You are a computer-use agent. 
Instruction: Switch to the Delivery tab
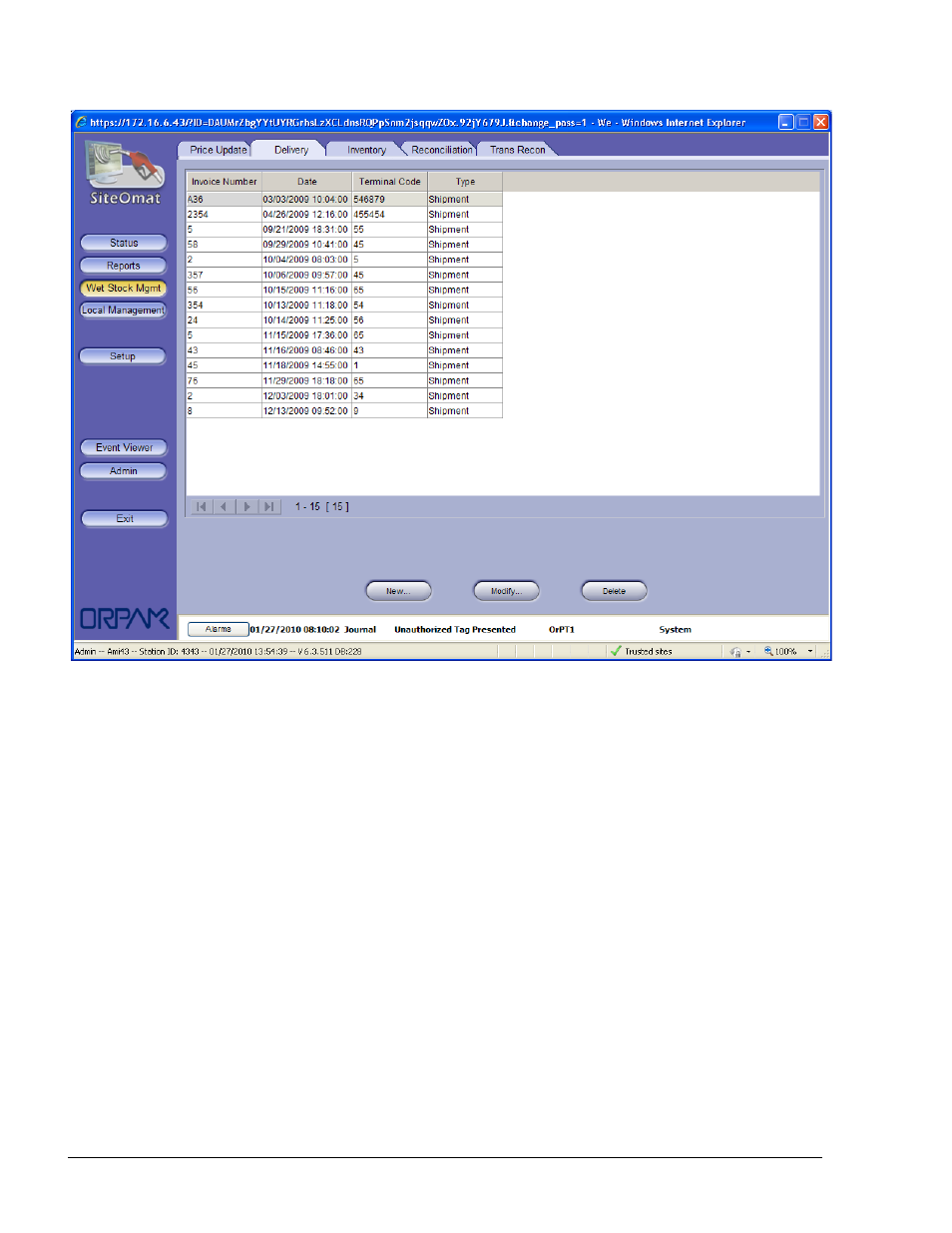[x=291, y=150]
